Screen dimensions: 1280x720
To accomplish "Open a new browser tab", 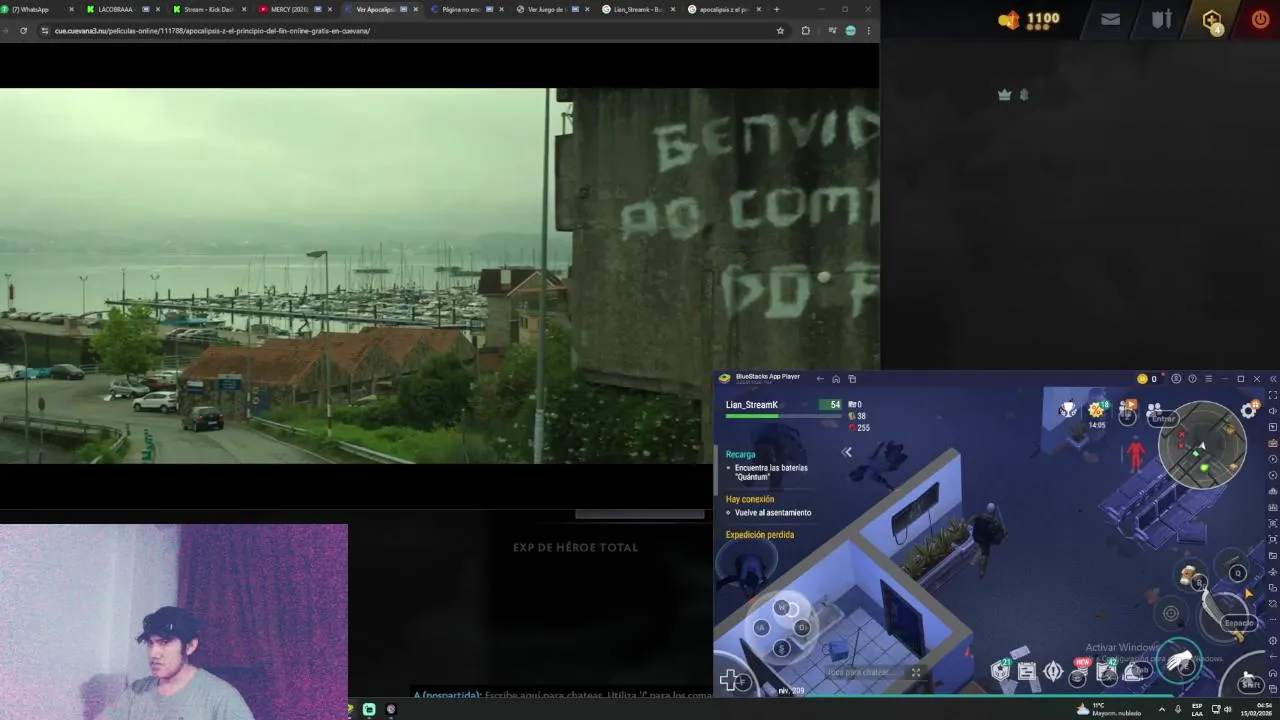I will pyautogui.click(x=776, y=9).
